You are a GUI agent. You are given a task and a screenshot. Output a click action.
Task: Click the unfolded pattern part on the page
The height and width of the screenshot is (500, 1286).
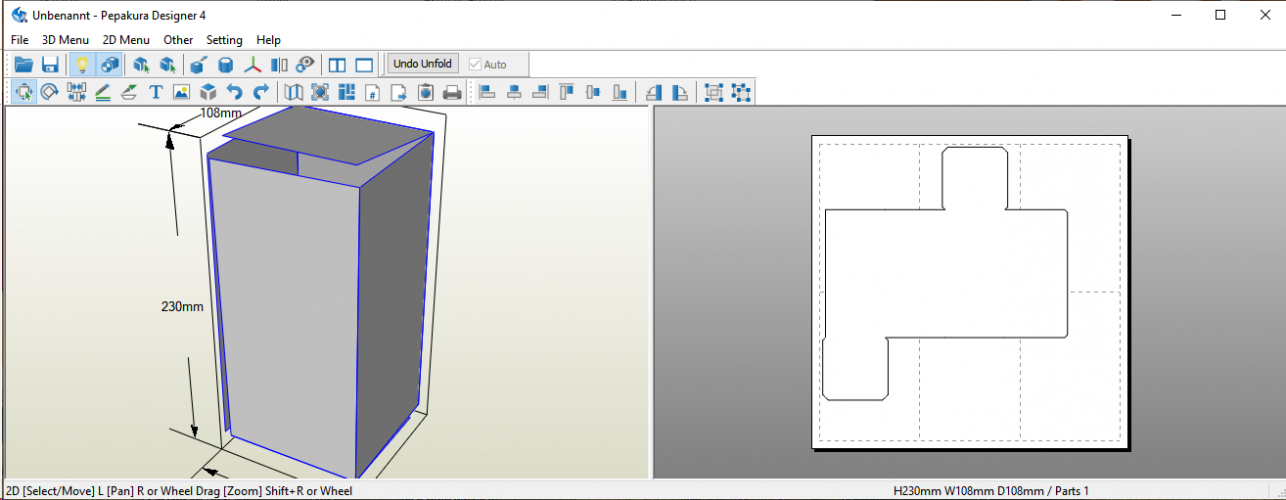945,272
